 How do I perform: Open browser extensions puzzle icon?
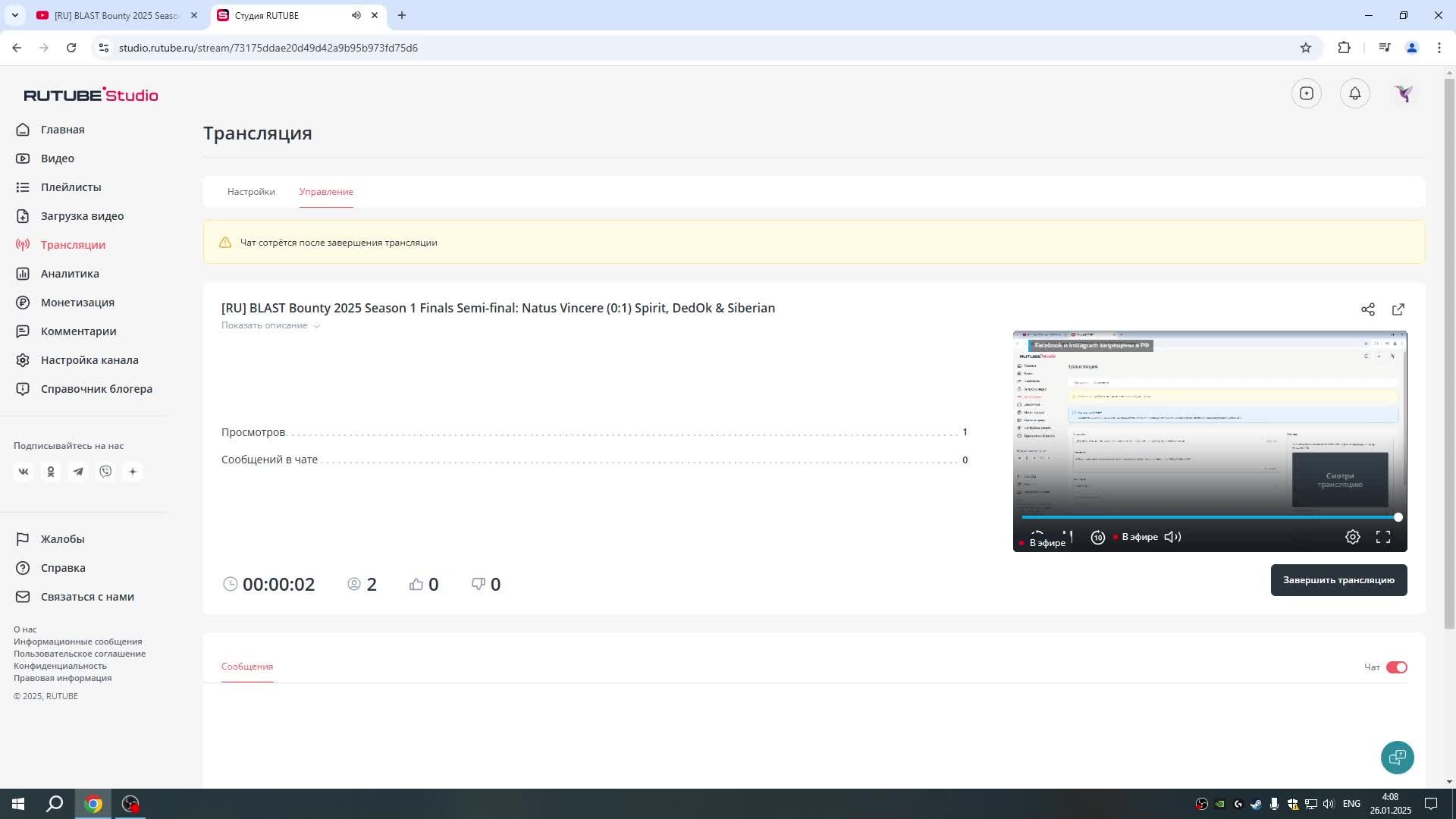(1344, 48)
